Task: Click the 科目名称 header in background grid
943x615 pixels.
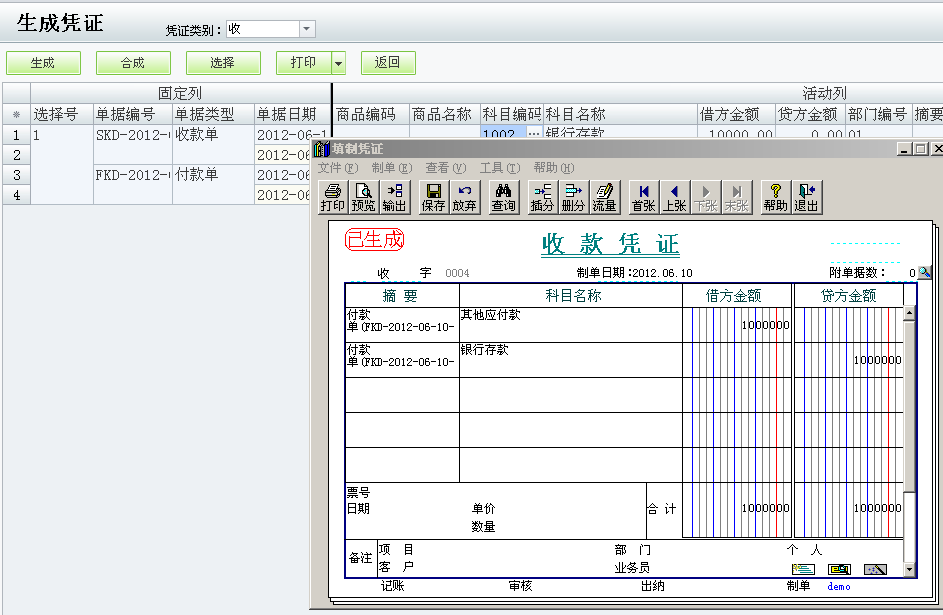Action: [x=620, y=114]
